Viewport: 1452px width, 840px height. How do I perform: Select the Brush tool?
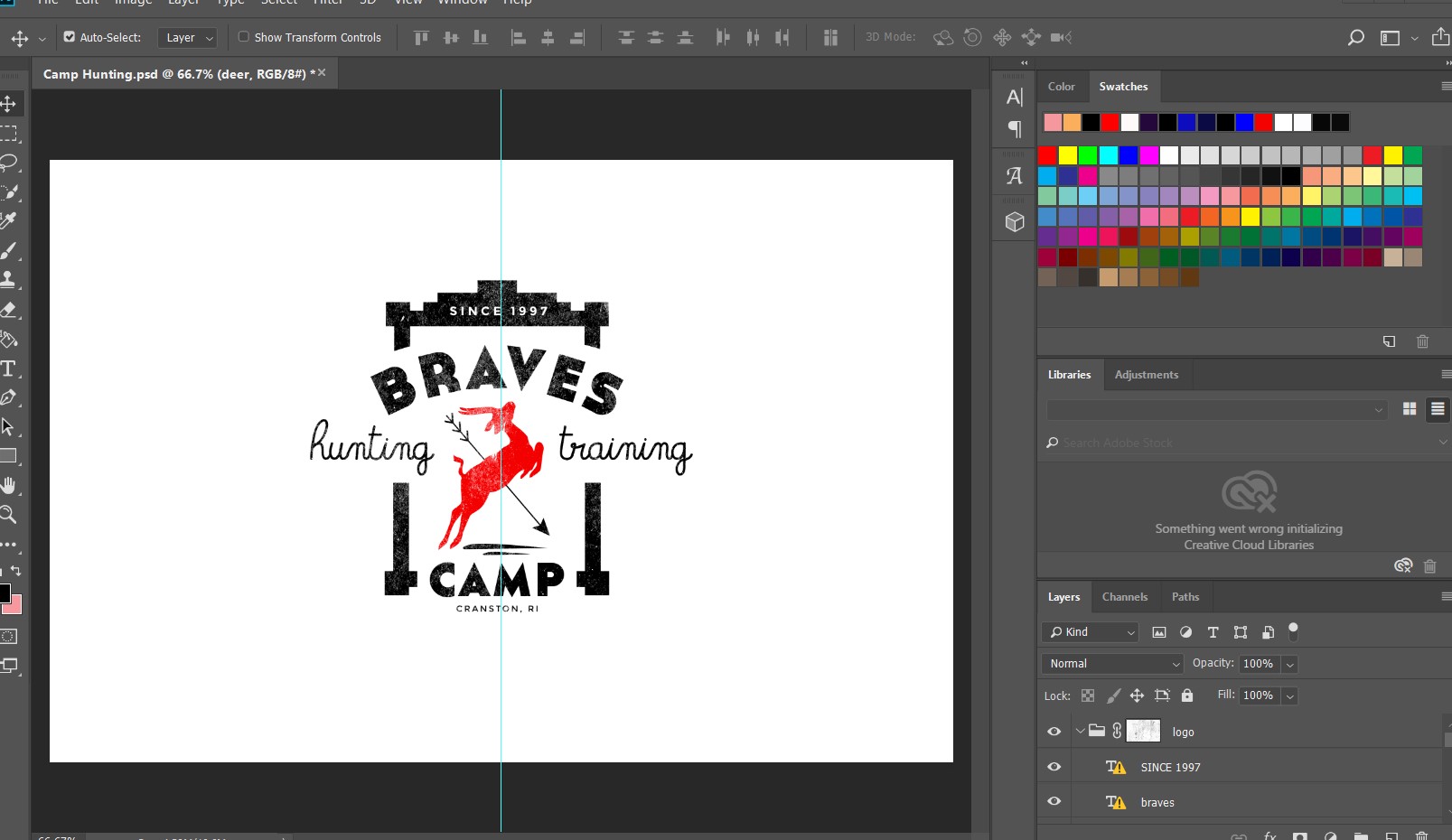point(11,252)
